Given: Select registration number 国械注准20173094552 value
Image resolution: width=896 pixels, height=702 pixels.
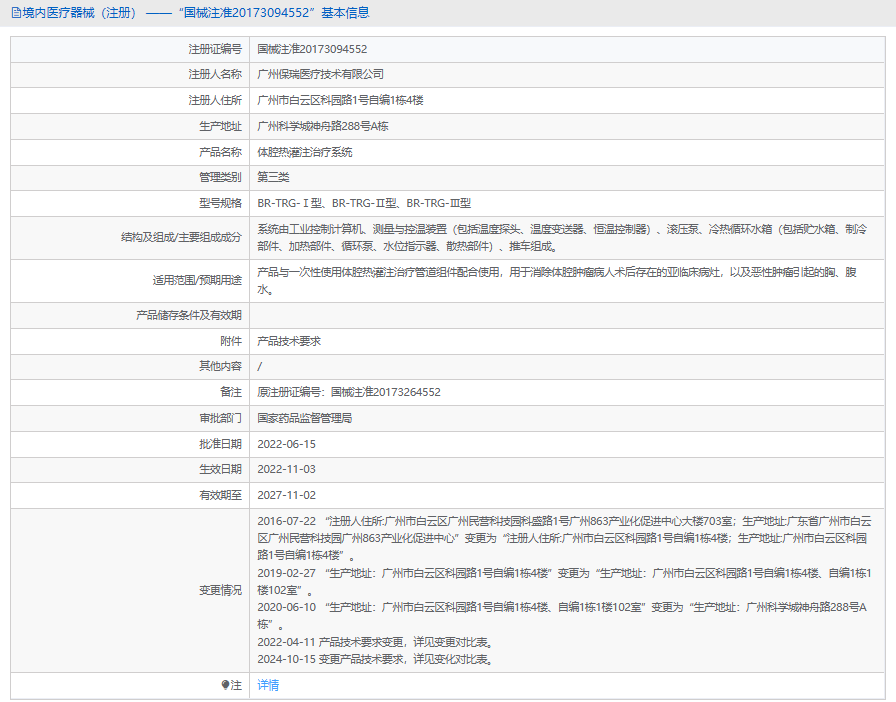Looking at the screenshot, I should tap(312, 49).
